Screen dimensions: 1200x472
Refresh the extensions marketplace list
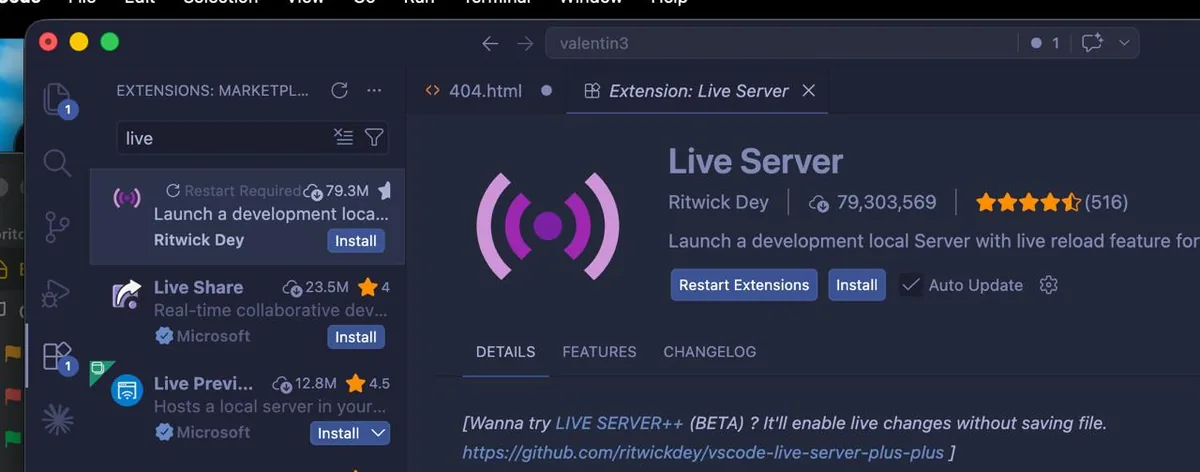339,90
